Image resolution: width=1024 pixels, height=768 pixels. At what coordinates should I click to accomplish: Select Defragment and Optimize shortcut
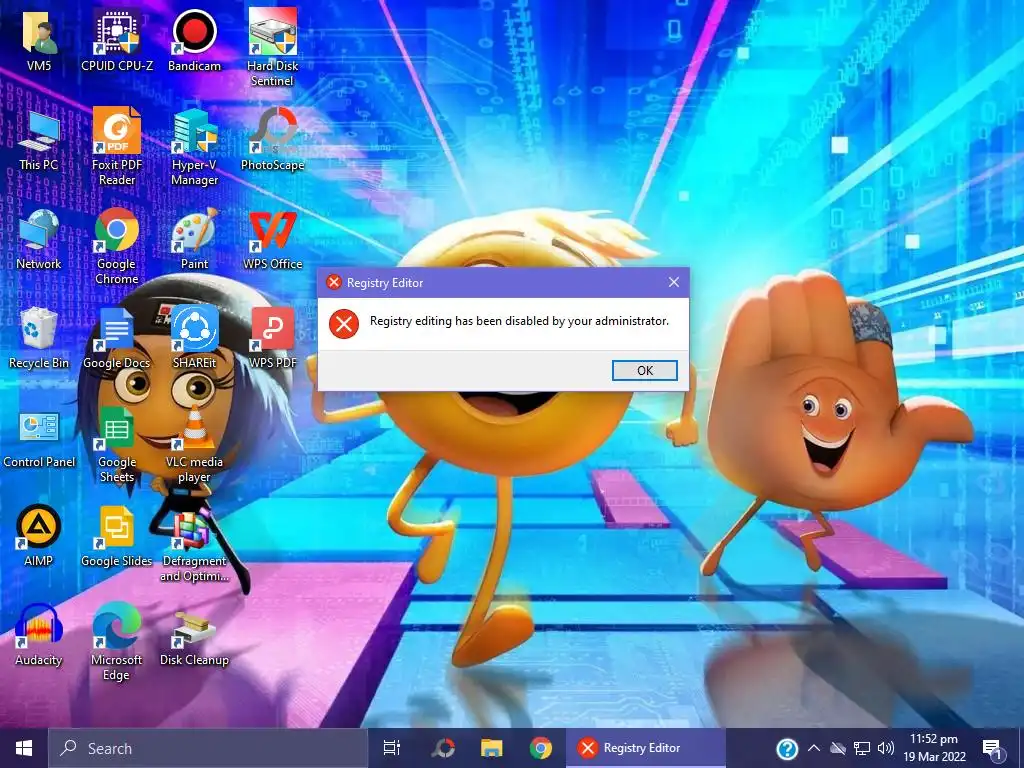[x=194, y=544]
